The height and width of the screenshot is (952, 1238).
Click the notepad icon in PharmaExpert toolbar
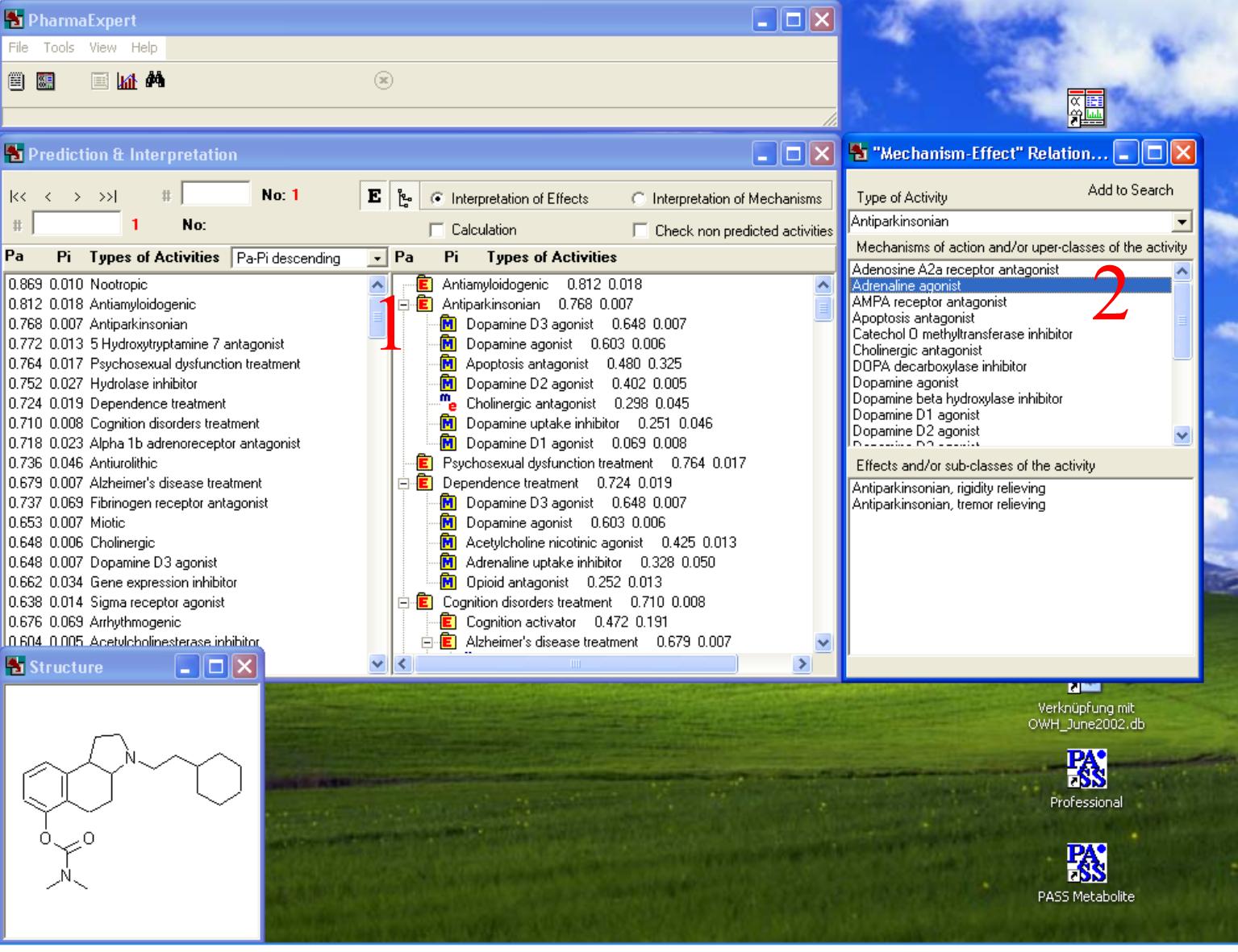click(17, 81)
